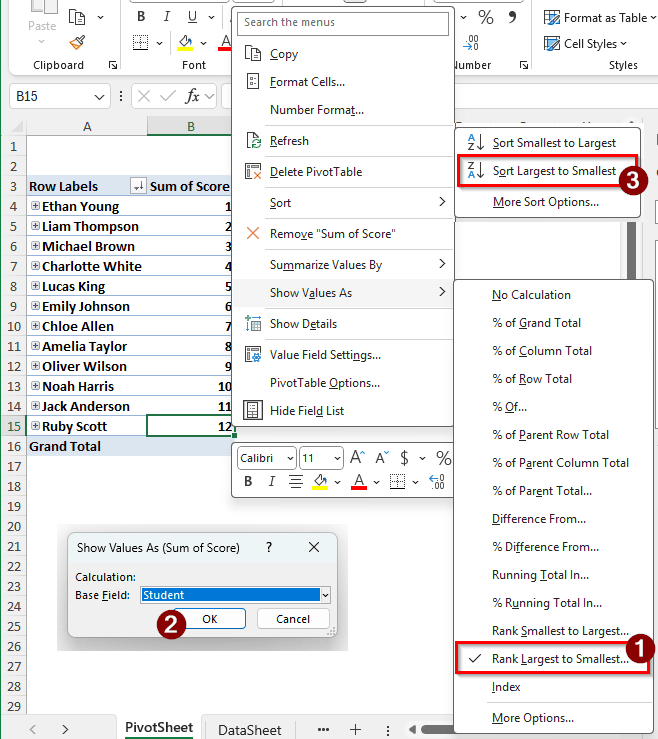Click the Sort Largest to Smallest ZA icon
This screenshot has height=739, width=658.
476,171
